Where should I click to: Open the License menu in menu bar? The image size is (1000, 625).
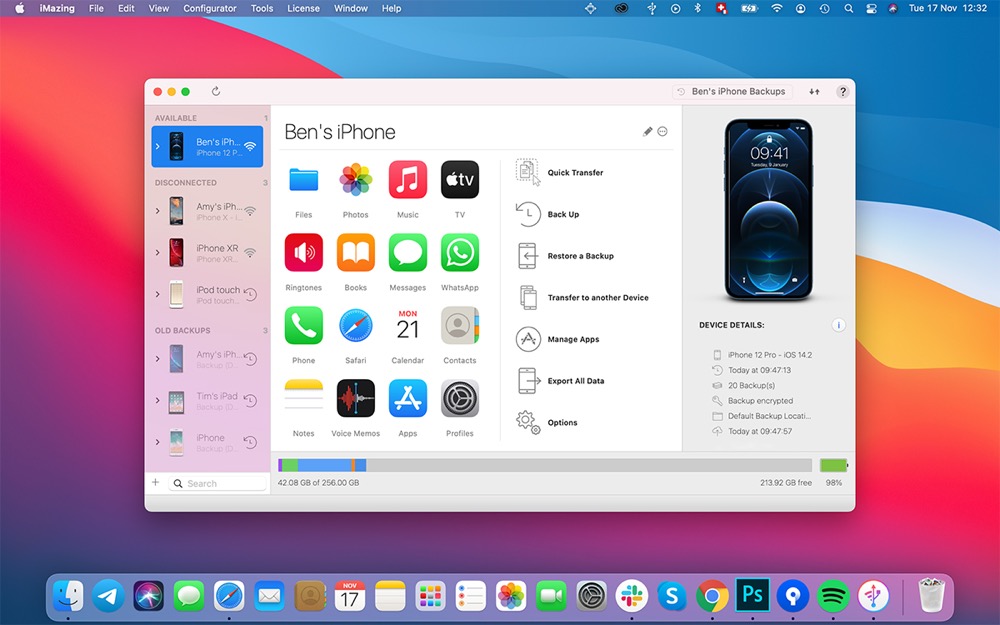303,8
